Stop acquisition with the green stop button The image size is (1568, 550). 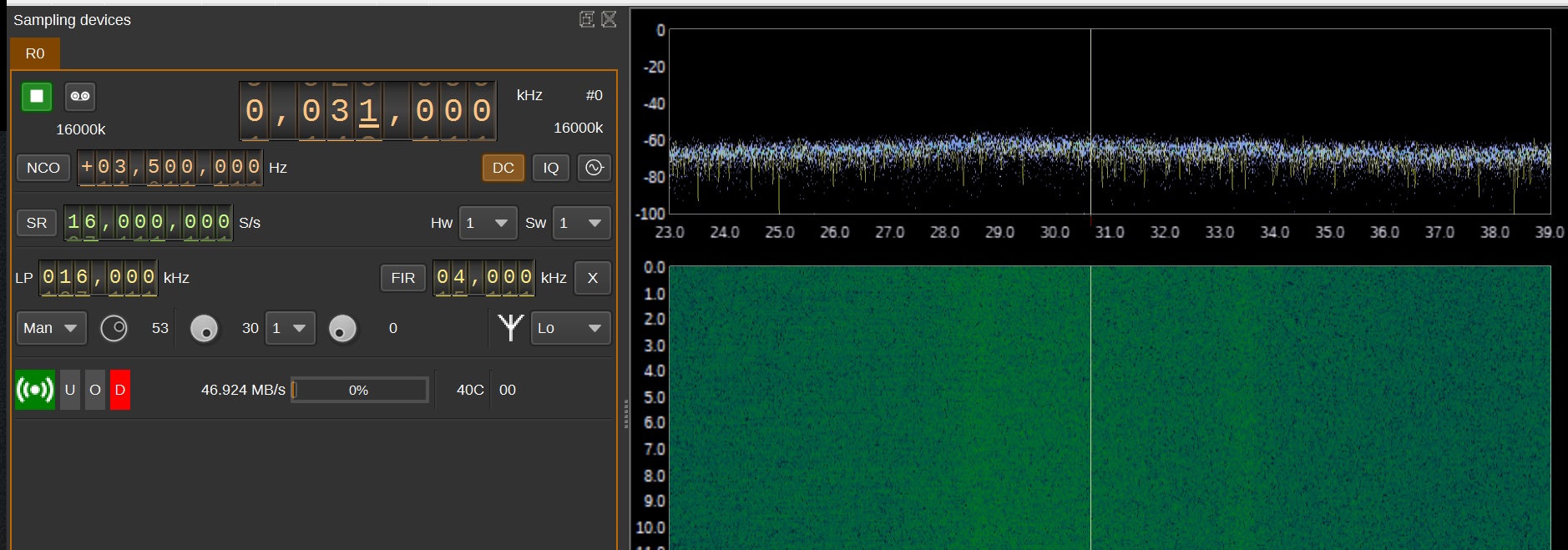(37, 96)
